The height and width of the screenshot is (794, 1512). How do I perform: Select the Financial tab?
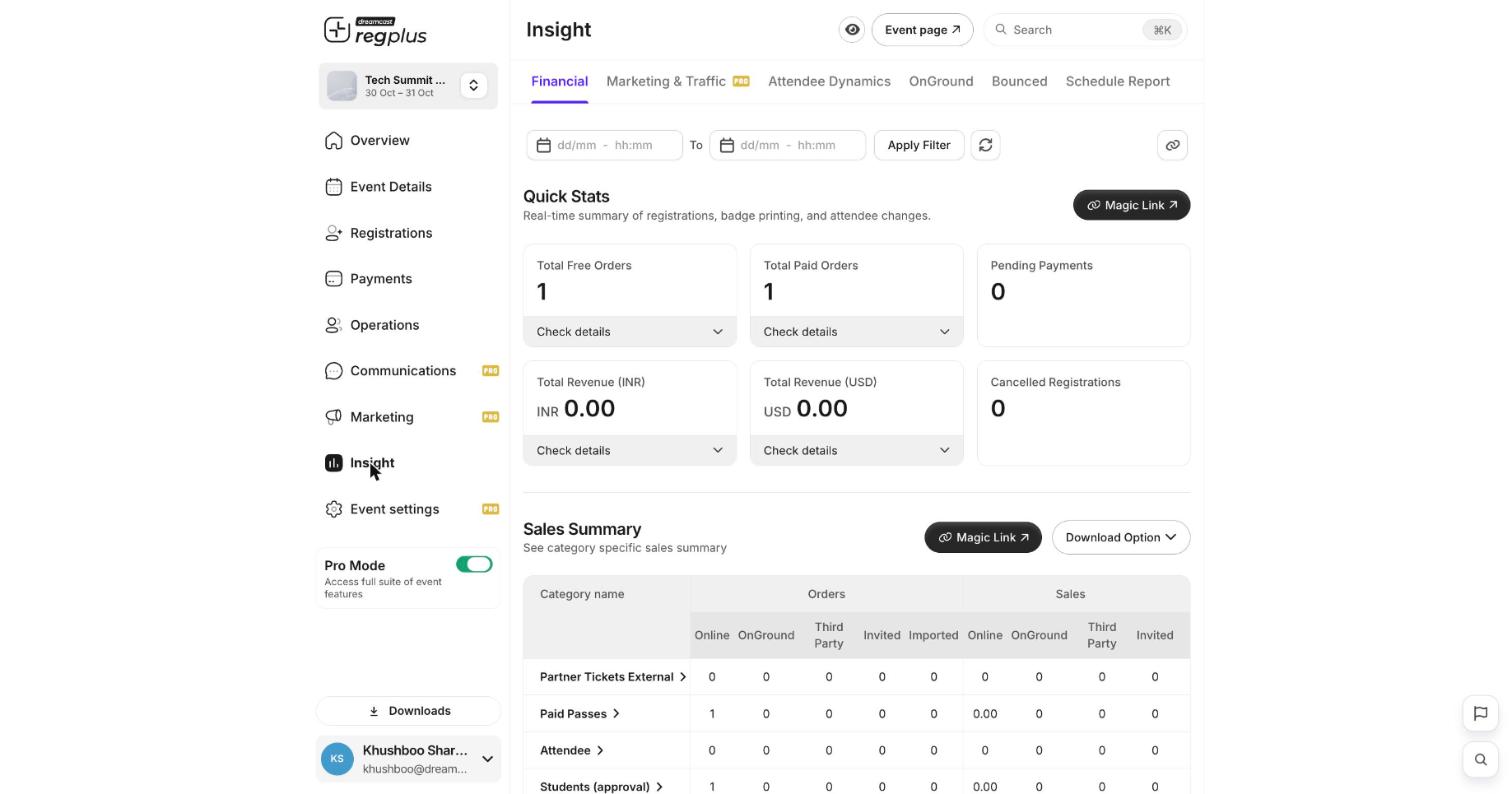click(x=559, y=82)
